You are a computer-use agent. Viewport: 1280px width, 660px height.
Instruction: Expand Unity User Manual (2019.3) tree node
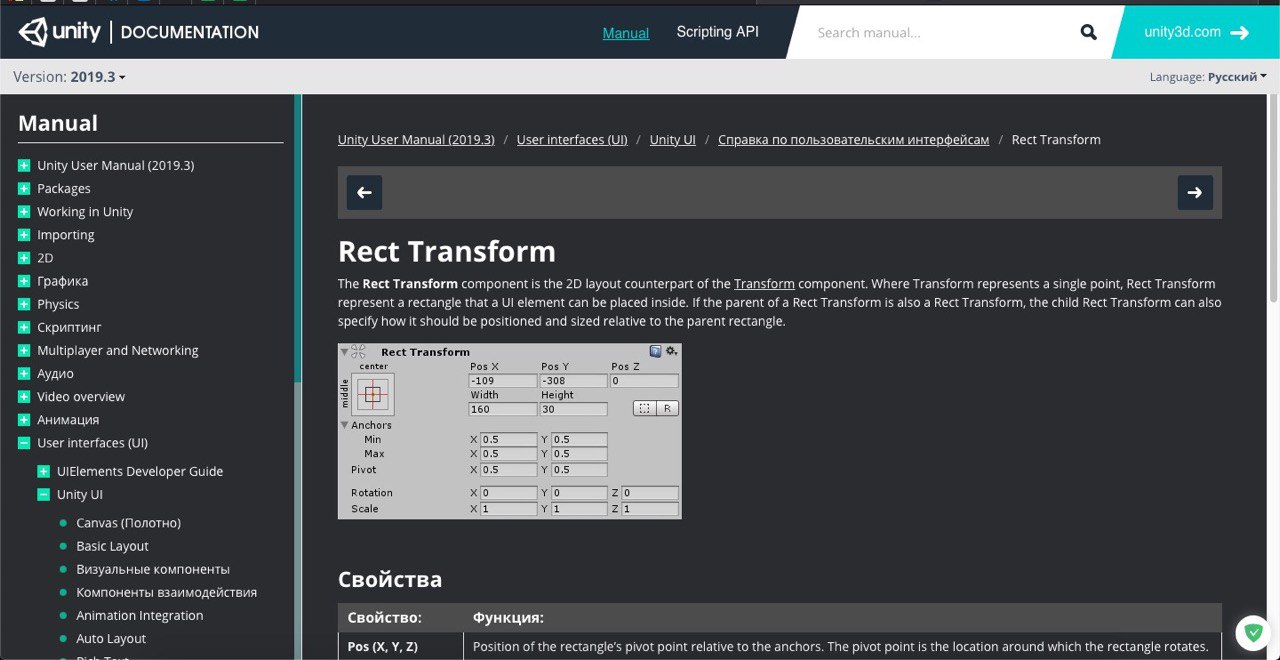pyautogui.click(x=24, y=166)
